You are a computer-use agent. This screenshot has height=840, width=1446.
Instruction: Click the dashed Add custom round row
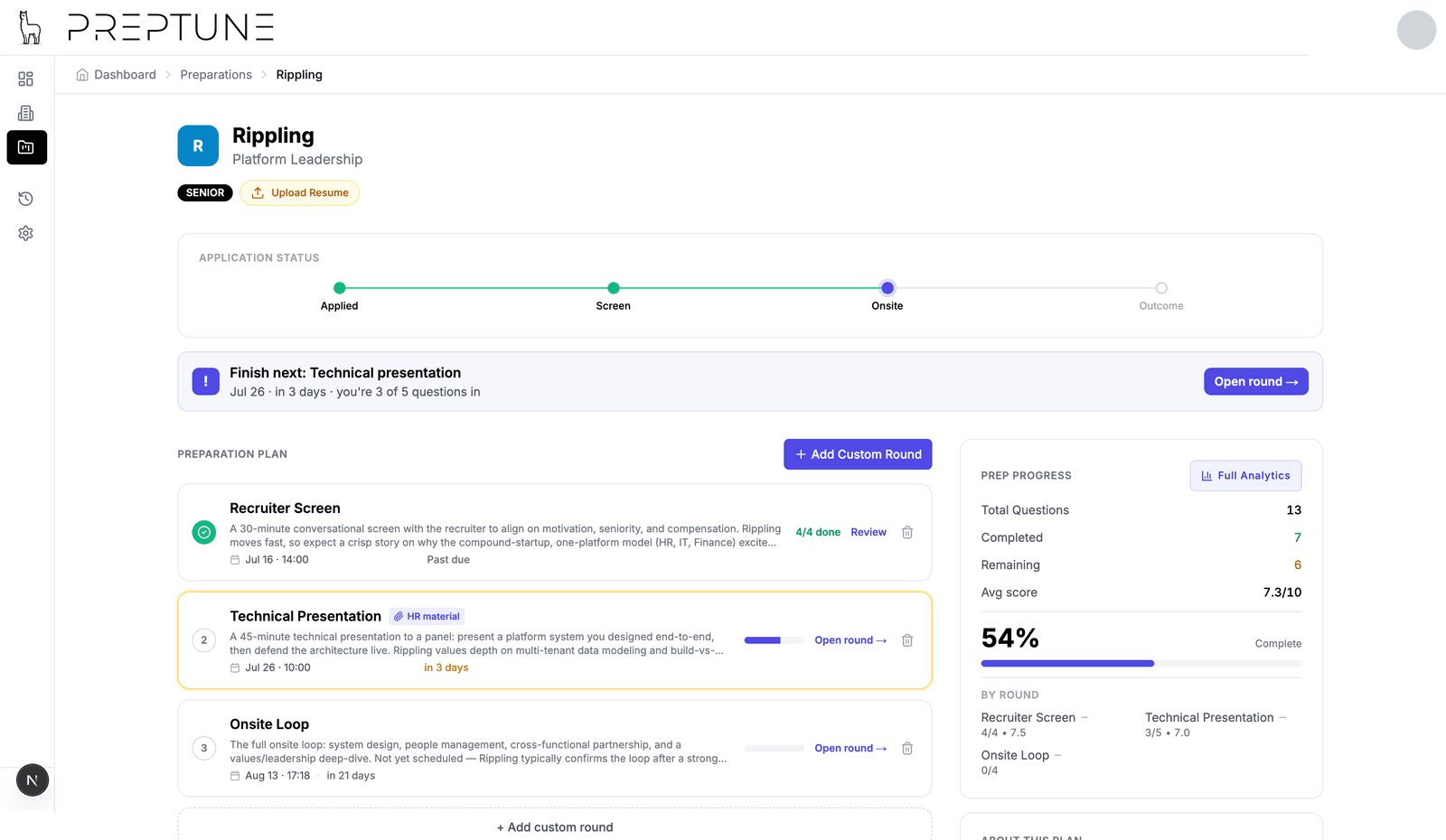[555, 826]
